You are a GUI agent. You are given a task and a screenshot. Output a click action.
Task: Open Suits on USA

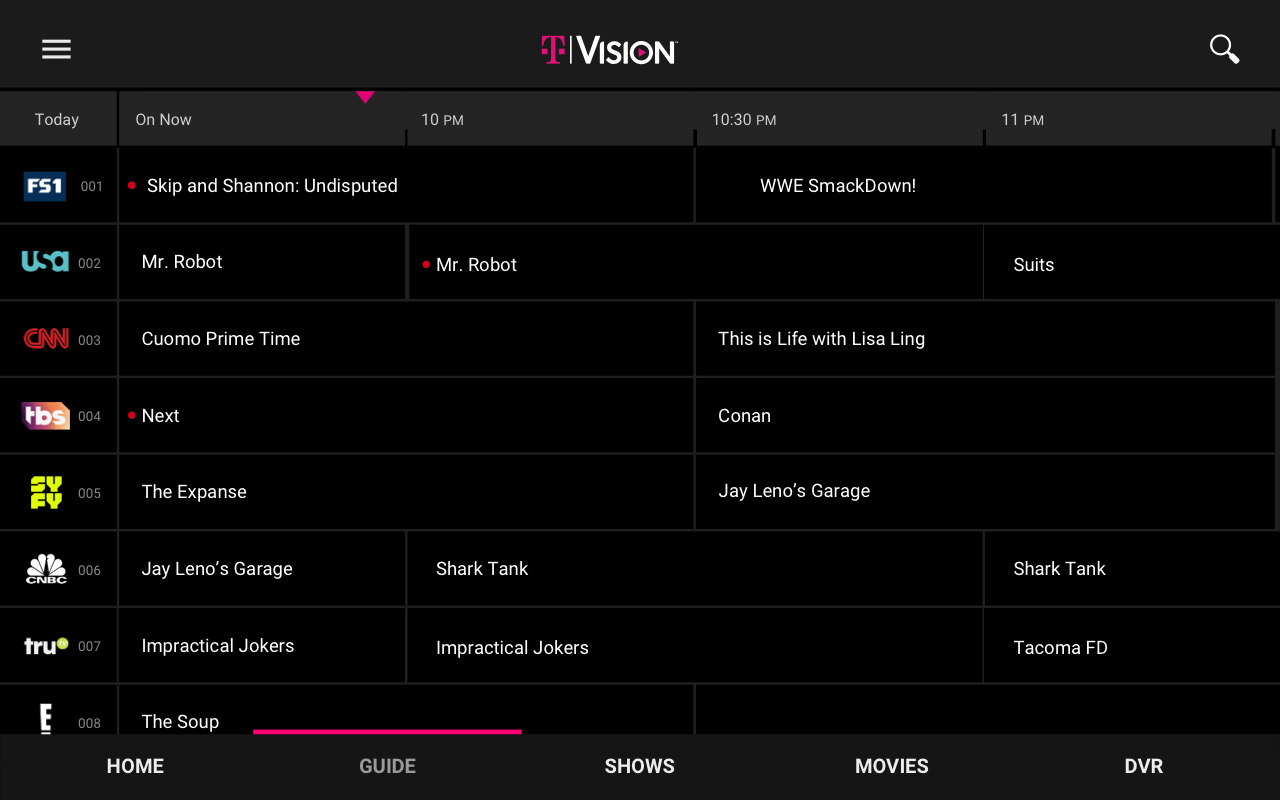tap(1132, 262)
